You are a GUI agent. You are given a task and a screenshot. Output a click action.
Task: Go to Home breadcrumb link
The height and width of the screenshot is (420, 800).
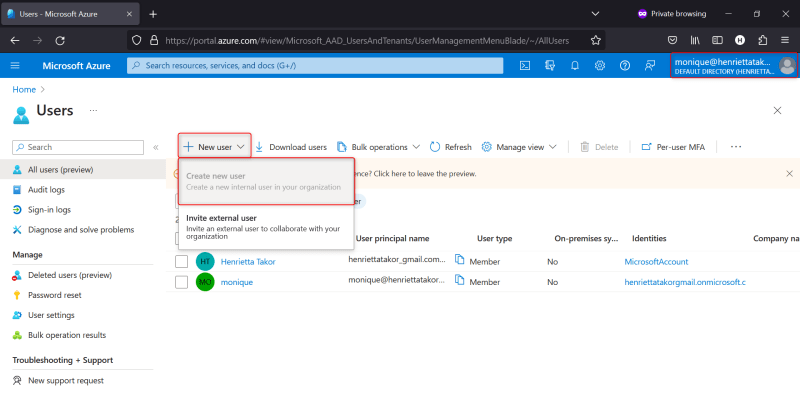[24, 89]
